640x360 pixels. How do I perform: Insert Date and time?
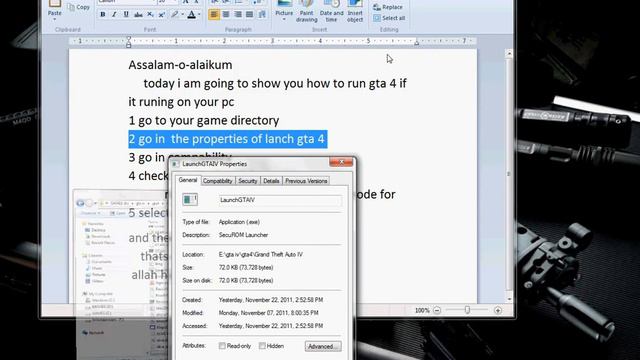pyautogui.click(x=331, y=11)
